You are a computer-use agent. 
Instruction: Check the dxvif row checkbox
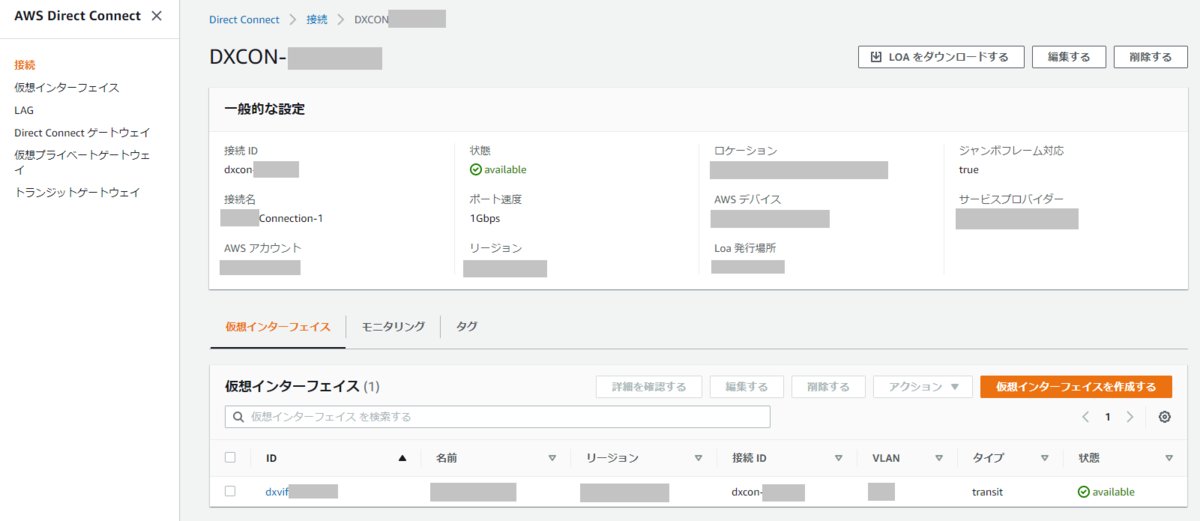(230, 491)
